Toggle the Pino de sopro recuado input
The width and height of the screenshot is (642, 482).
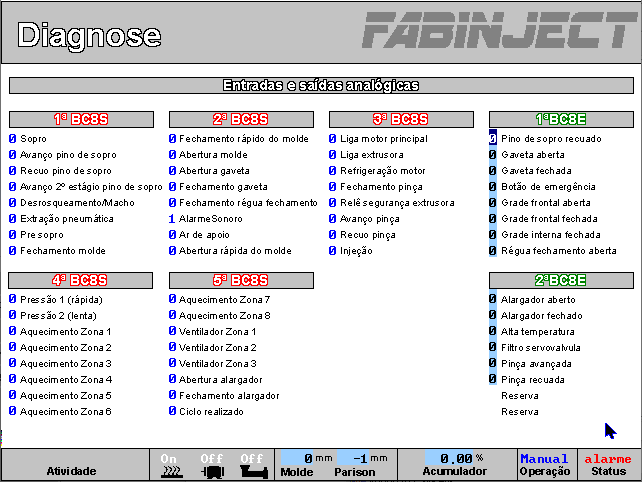(493, 139)
